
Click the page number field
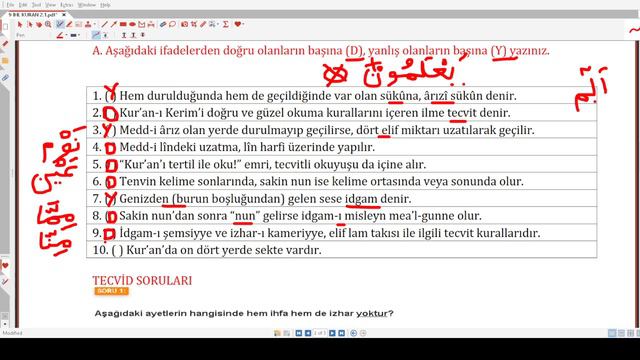[x=320, y=333]
